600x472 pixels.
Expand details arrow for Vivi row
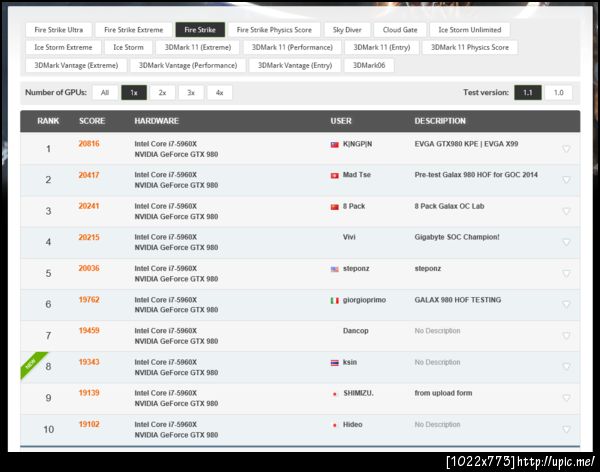pyautogui.click(x=566, y=242)
